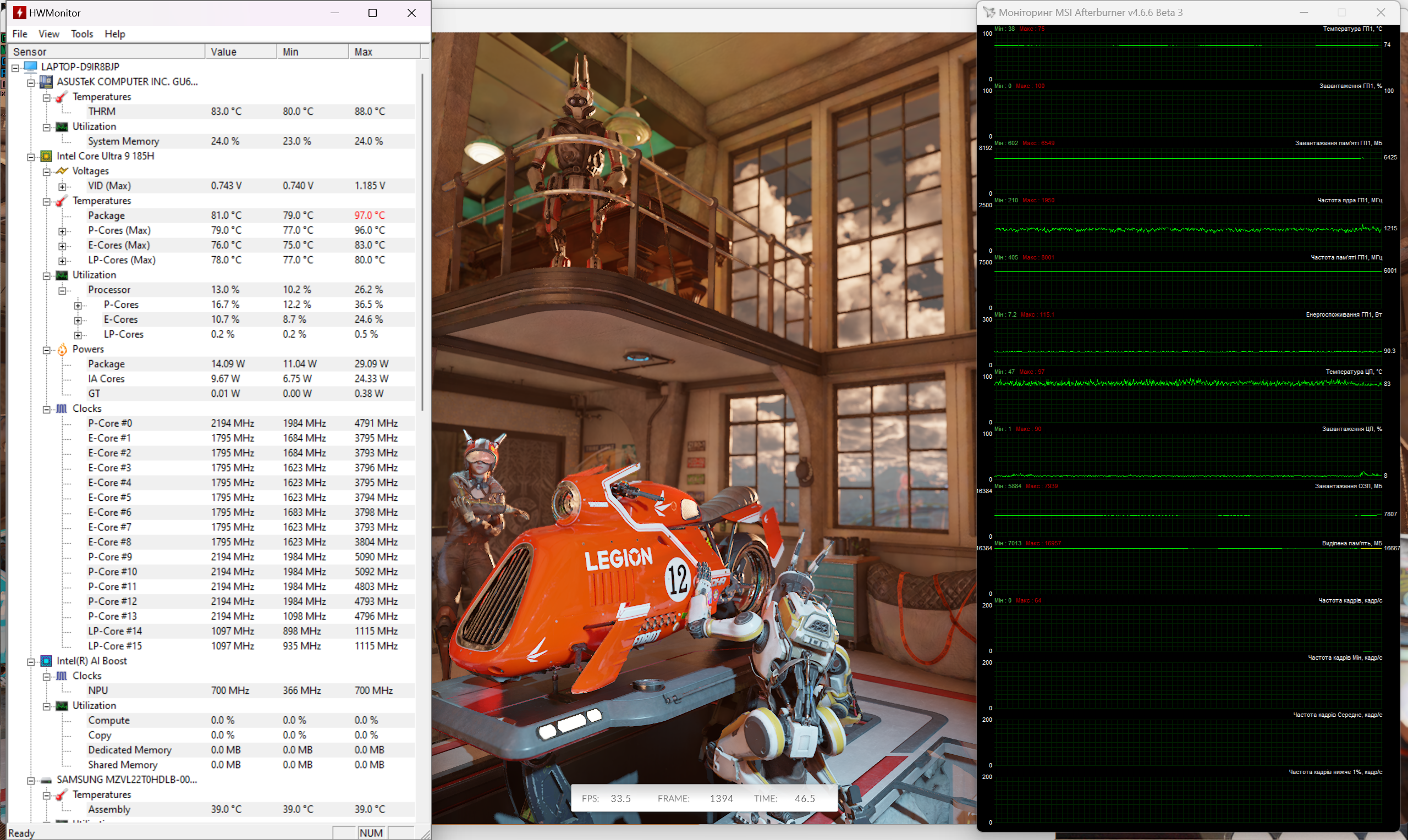Viewport: 1408px width, 840px height.
Task: Open the View menu in HWMonitor
Action: (49, 34)
